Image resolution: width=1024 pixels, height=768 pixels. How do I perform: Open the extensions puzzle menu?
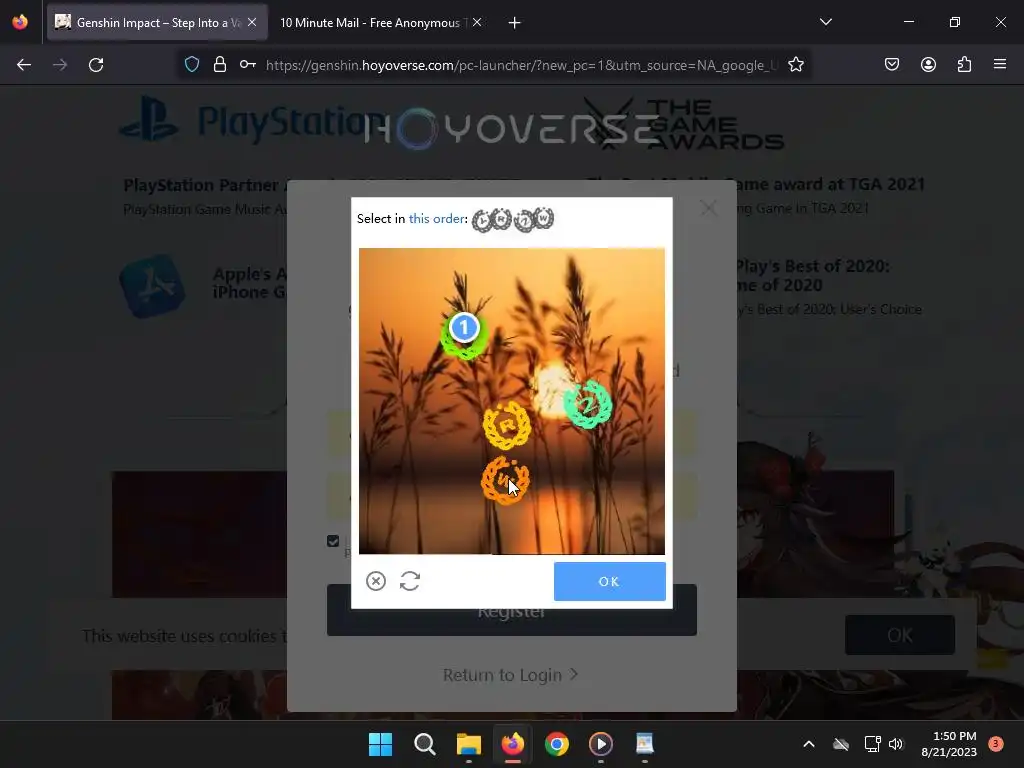tap(964, 64)
